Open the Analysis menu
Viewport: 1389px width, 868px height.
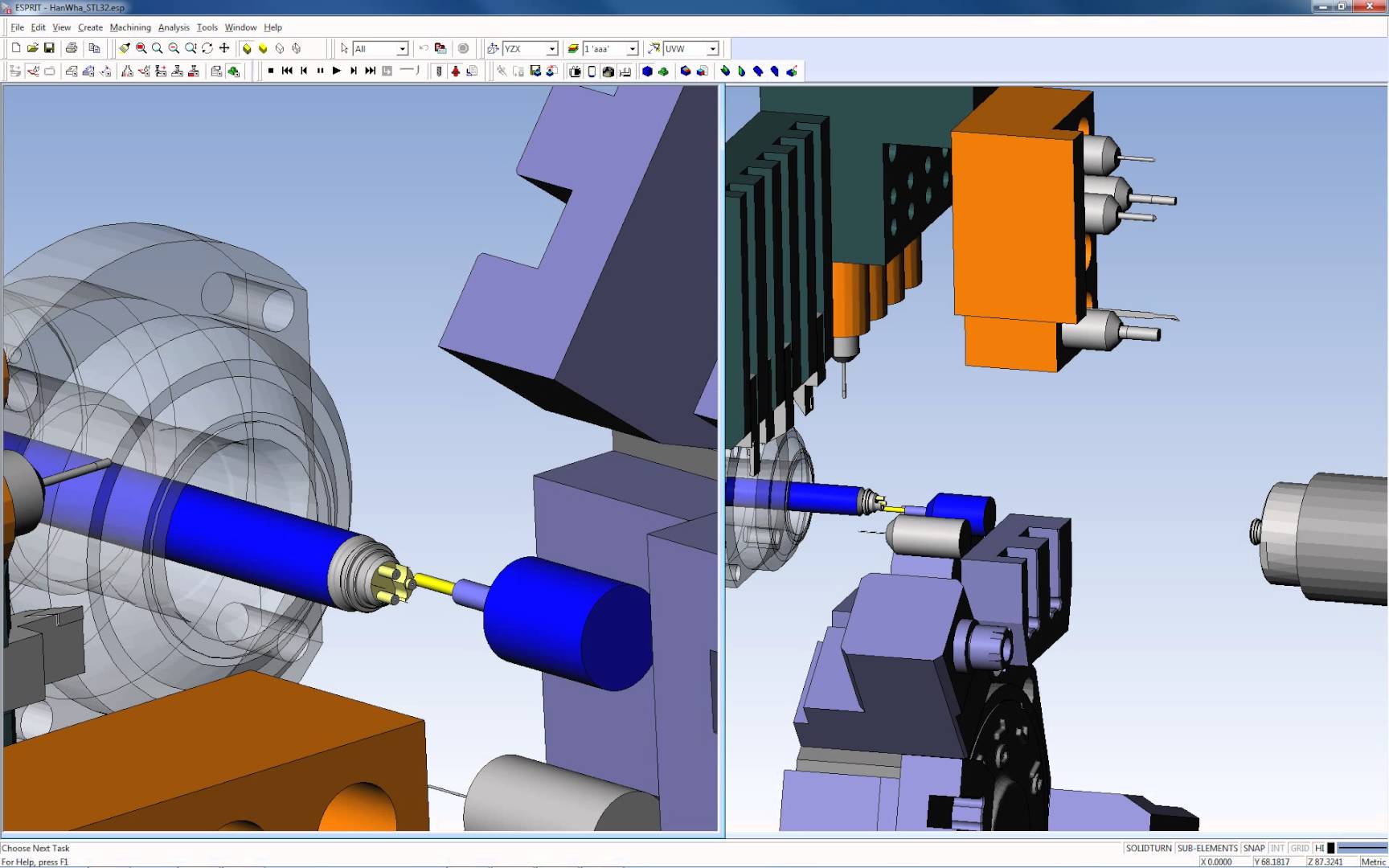174,27
